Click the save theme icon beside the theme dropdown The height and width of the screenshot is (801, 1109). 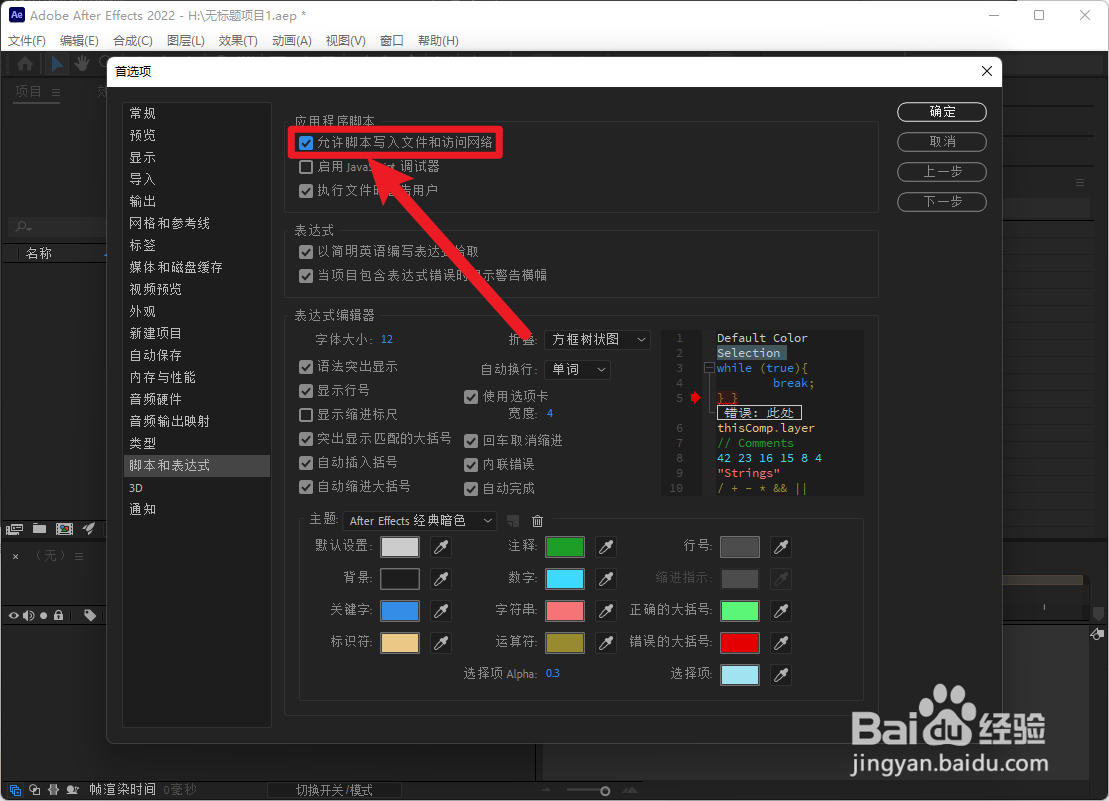pos(513,521)
